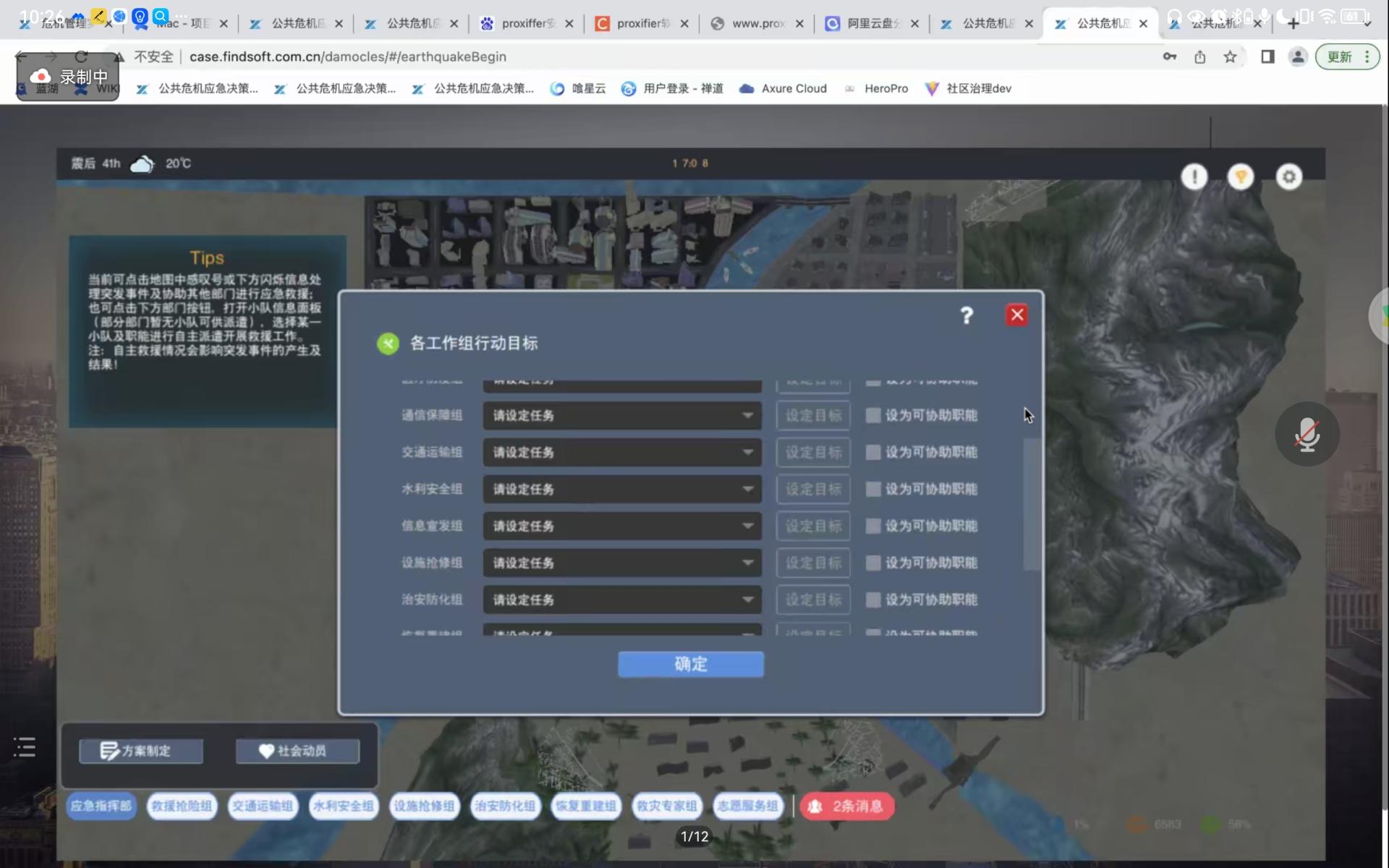Click the browser reload icon
This screenshot has height=868, width=1389.
coord(81,56)
